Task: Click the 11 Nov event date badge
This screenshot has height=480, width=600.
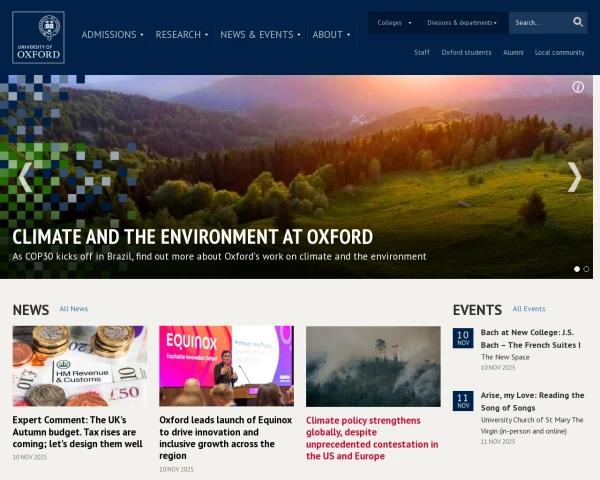Action: (463, 401)
